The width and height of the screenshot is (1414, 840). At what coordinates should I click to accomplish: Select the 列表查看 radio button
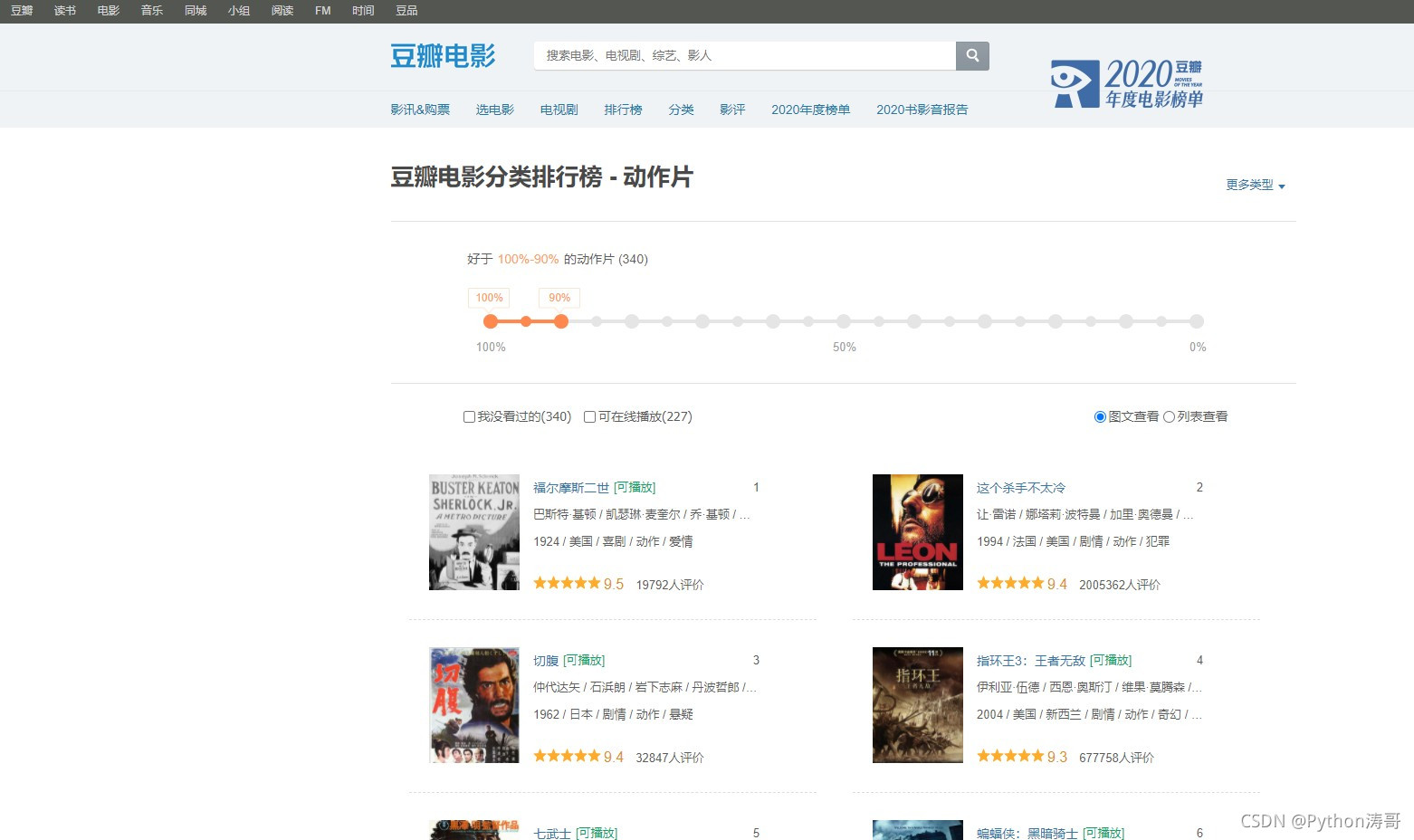[x=1169, y=416]
